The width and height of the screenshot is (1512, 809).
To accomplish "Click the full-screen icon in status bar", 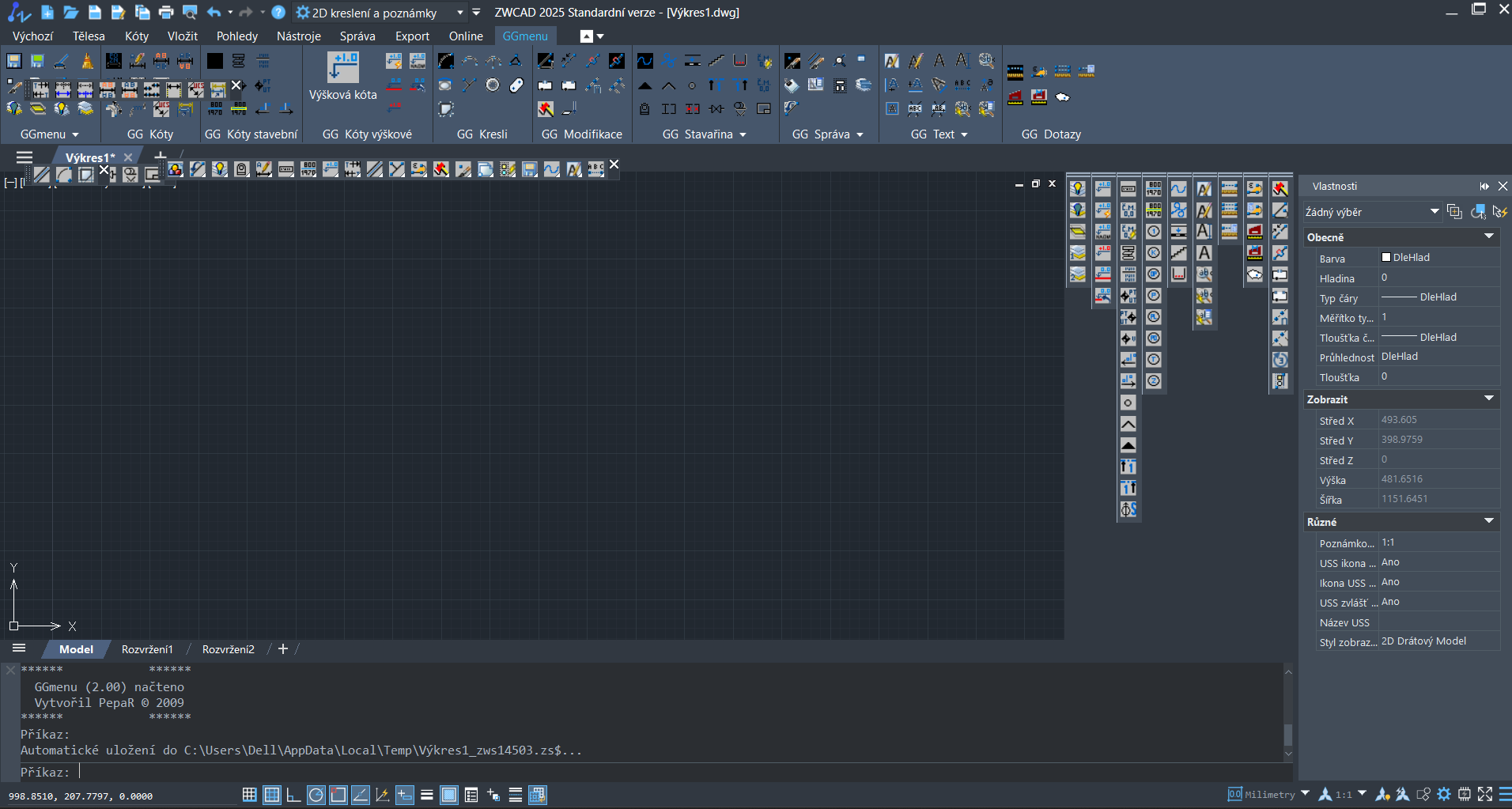I will [x=1485, y=795].
